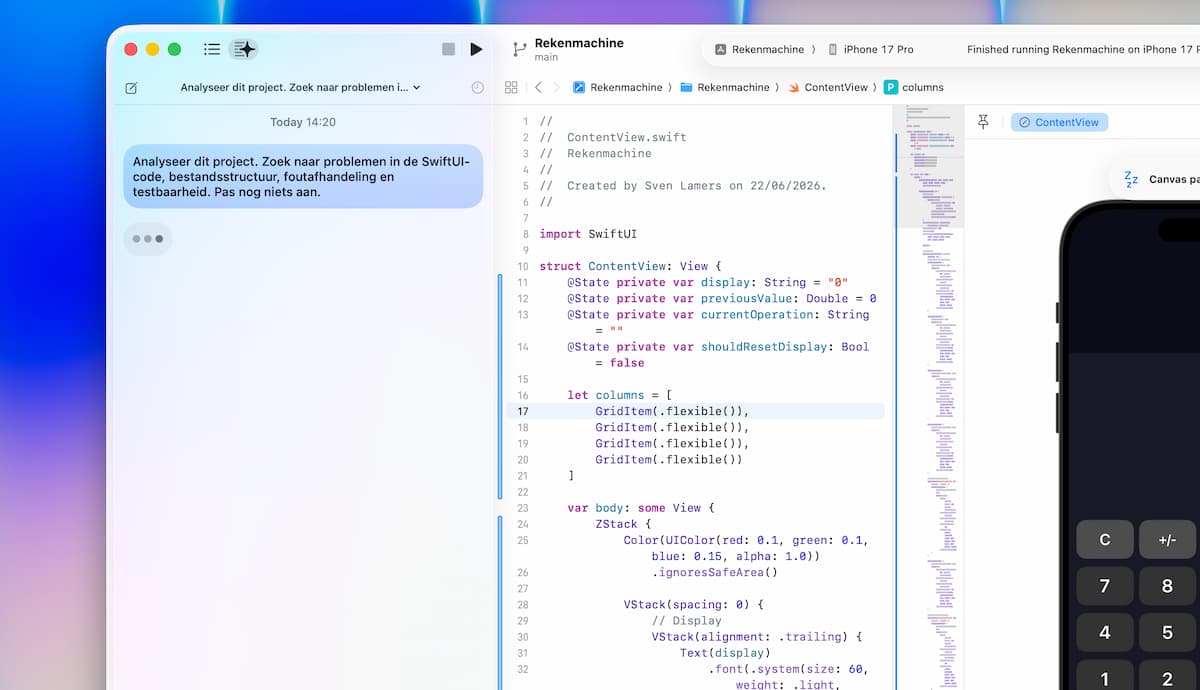This screenshot has height=690, width=1200.
Task: Open the ContentView file breadcrumb
Action: 828,87
